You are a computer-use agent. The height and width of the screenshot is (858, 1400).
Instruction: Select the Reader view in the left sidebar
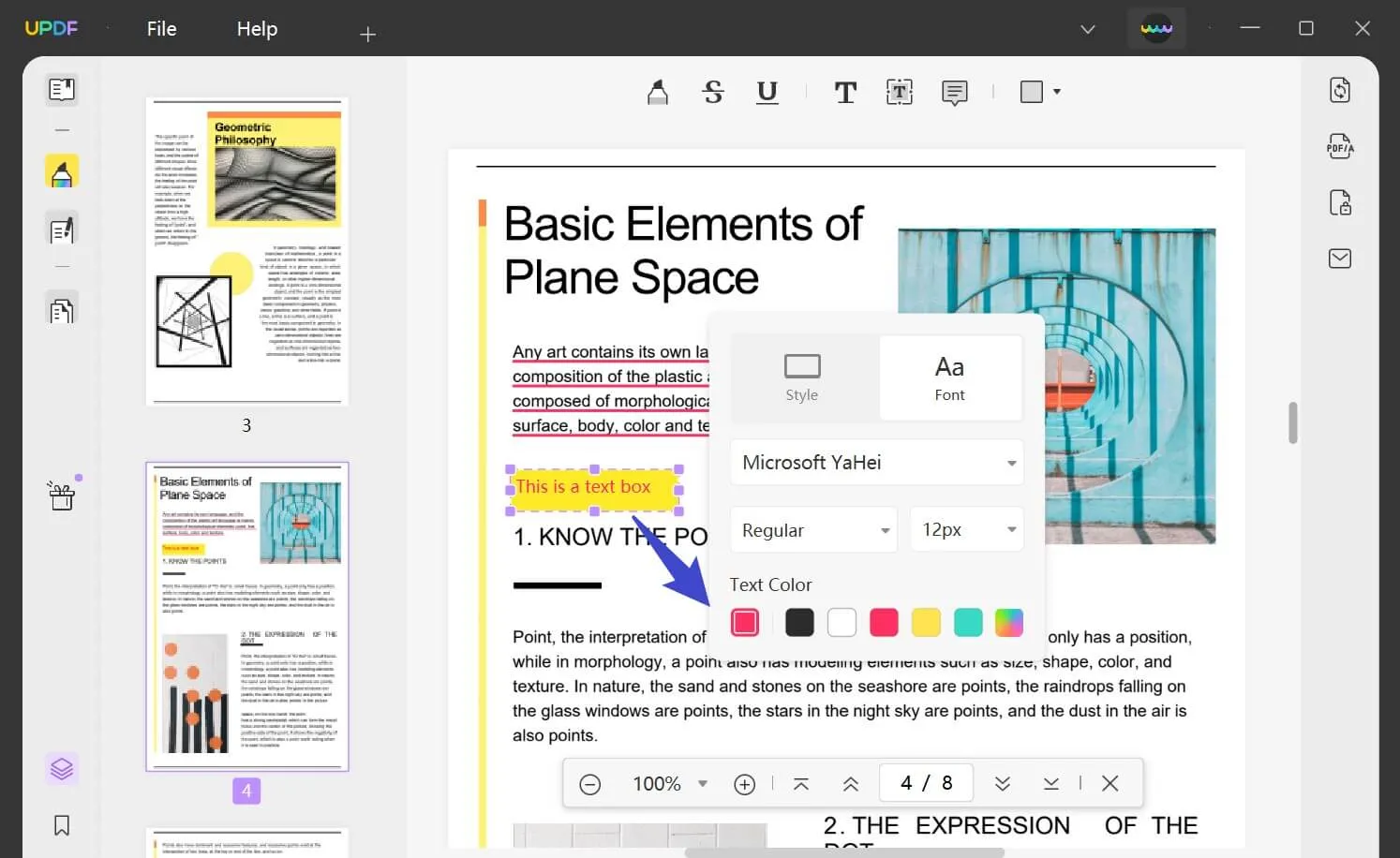tap(62, 89)
